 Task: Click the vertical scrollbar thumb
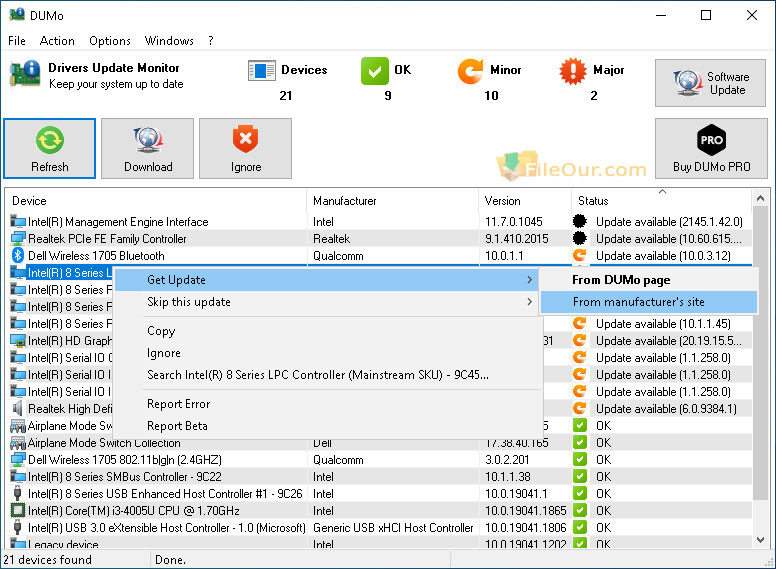760,354
